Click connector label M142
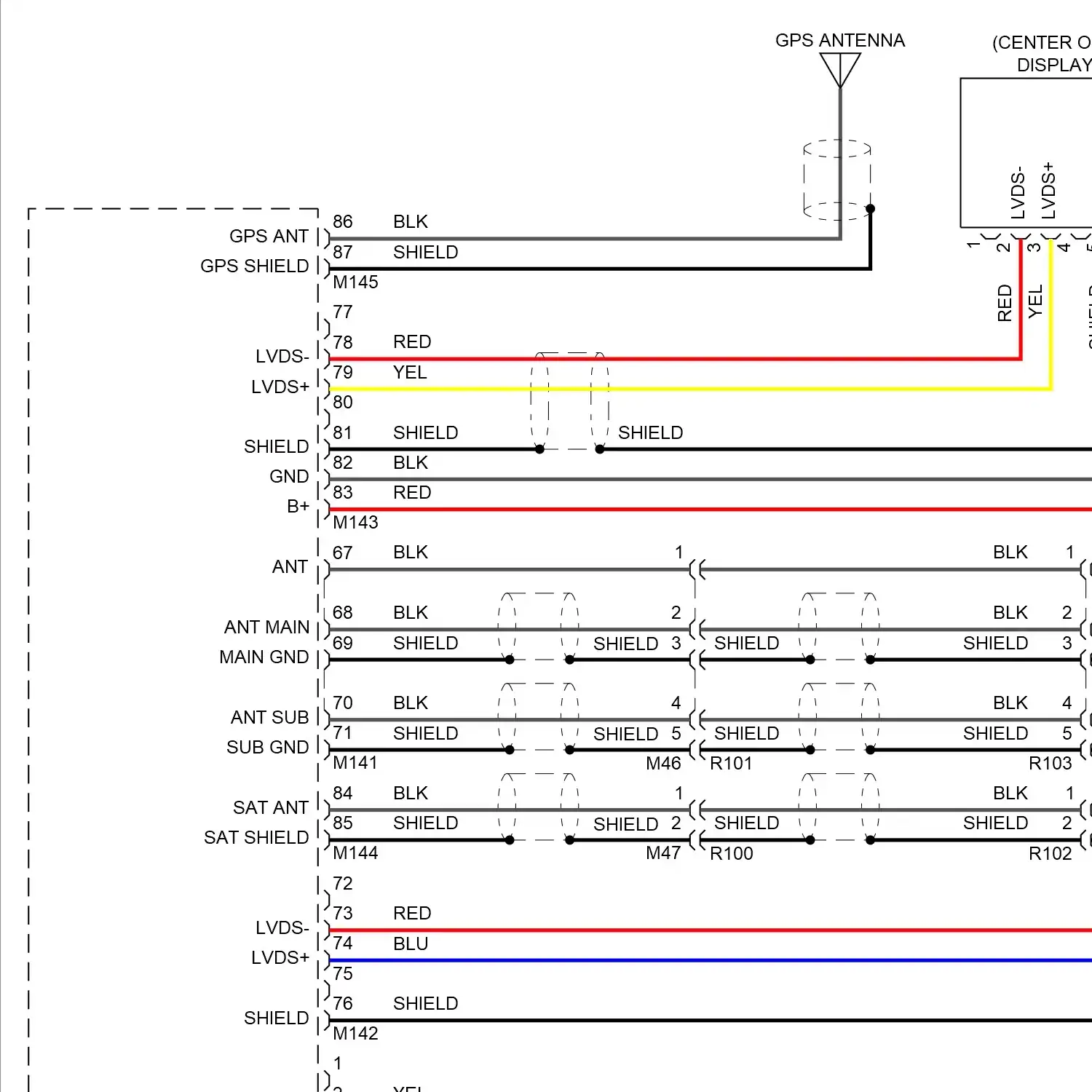 355,1033
